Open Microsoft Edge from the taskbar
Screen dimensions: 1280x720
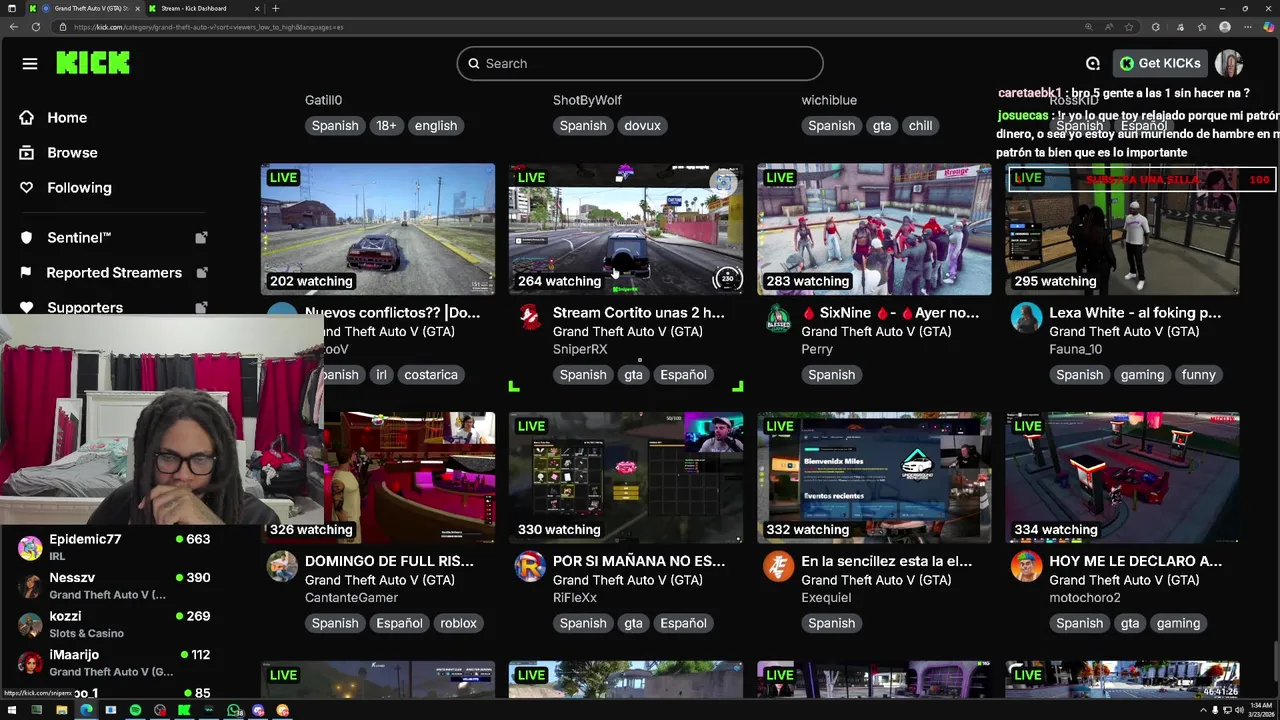[86, 710]
